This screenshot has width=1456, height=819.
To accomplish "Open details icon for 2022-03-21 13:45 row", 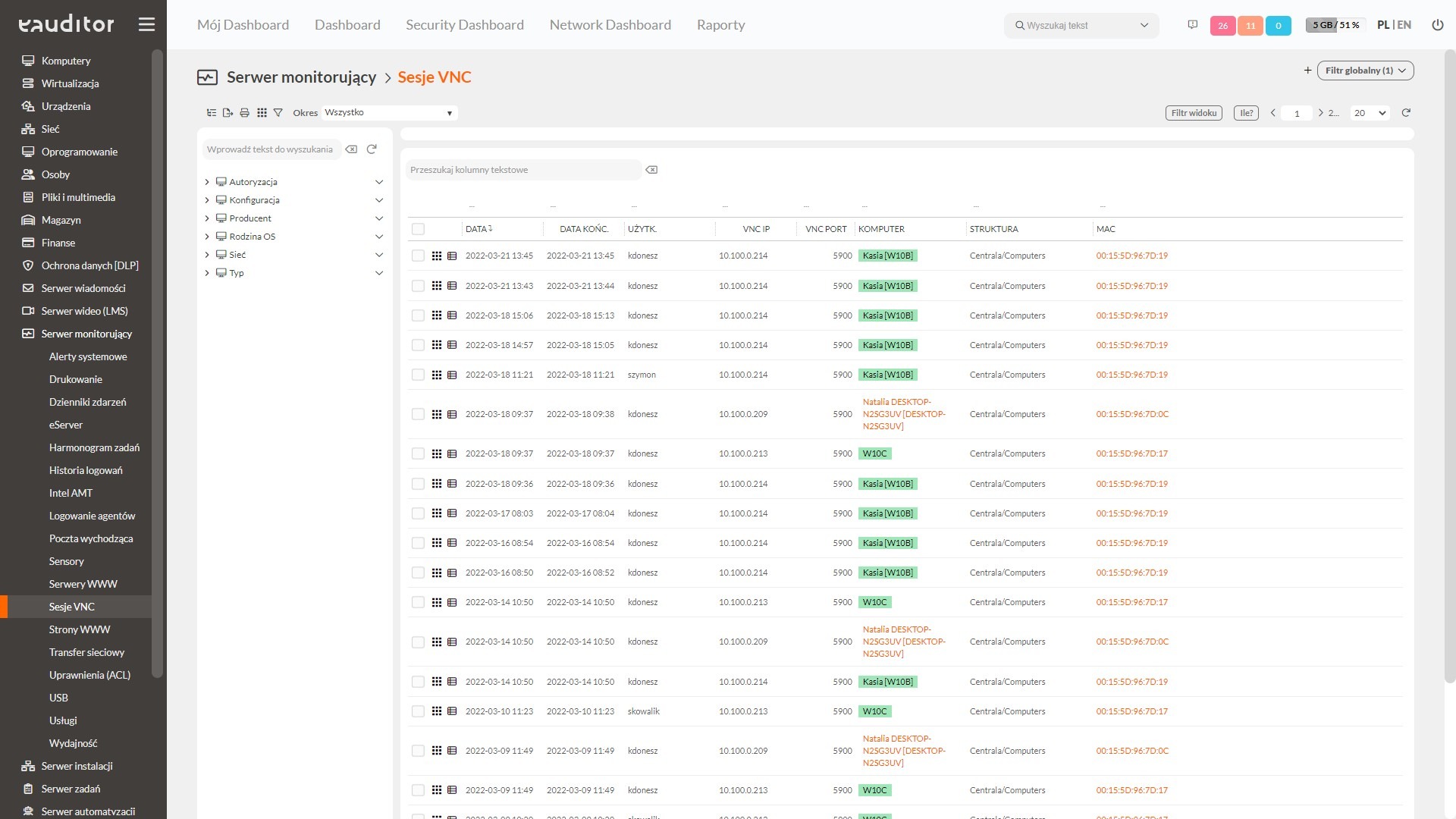I will pos(452,256).
